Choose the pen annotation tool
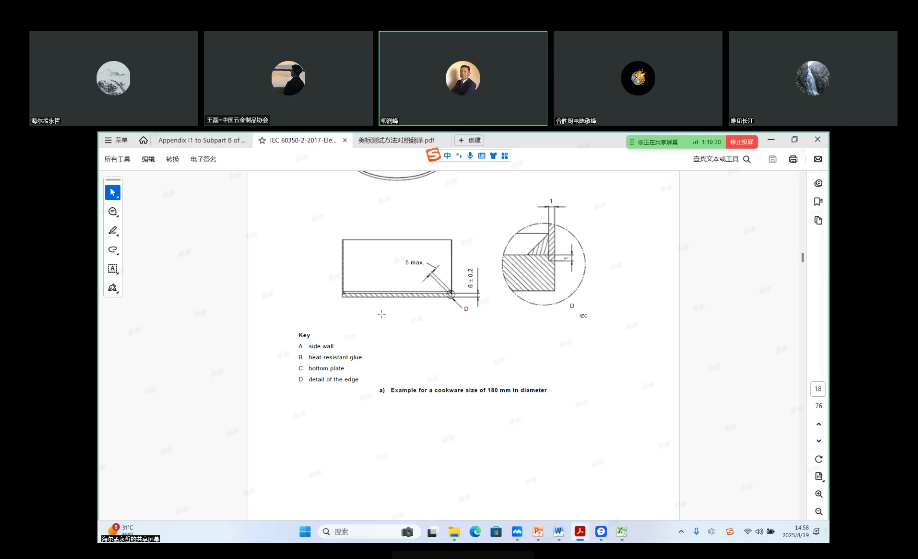The height and width of the screenshot is (559, 918). (113, 231)
